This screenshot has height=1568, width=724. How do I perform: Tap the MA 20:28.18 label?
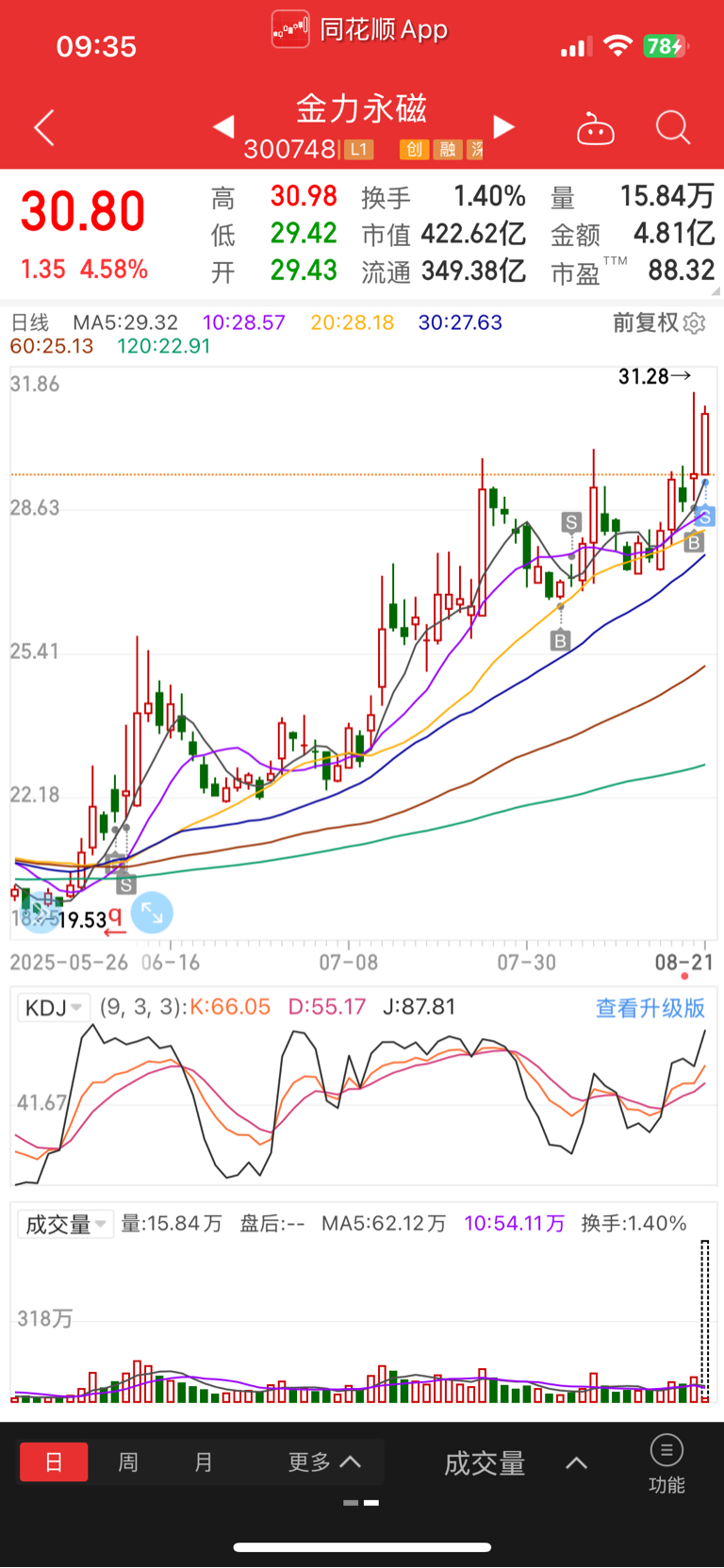353,322
